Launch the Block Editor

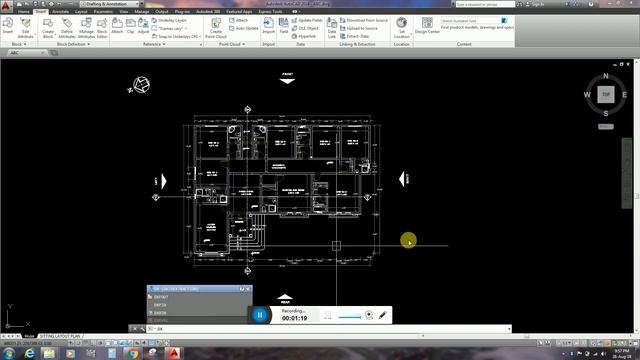tap(102, 27)
